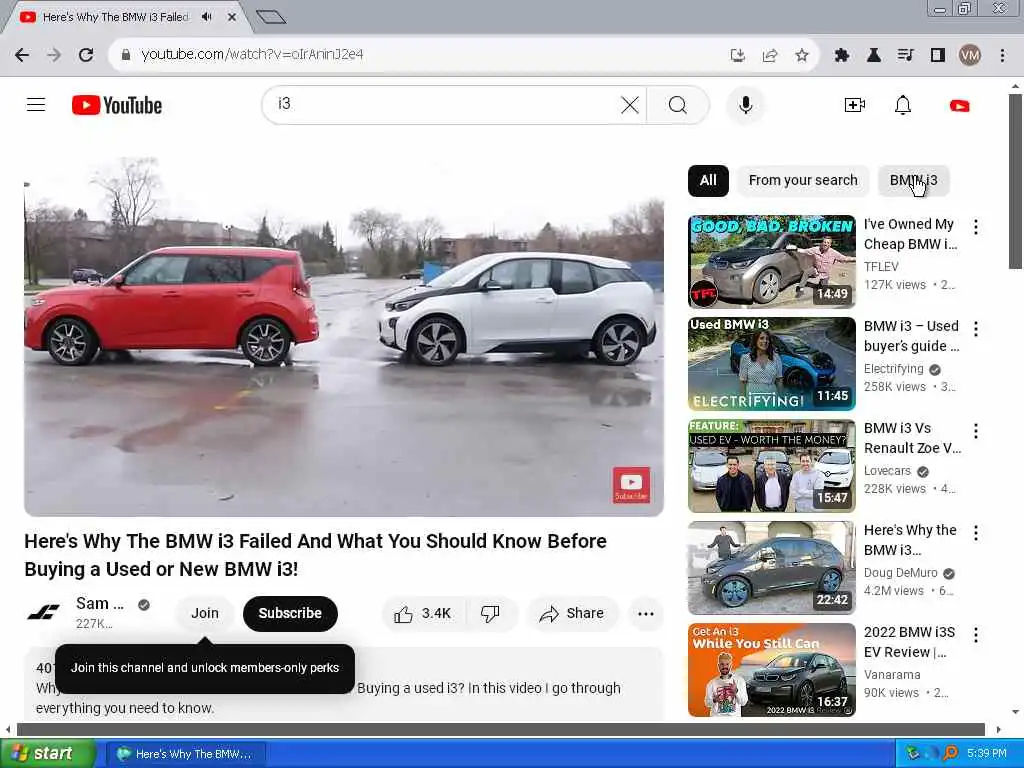Reload the YouTube page
The image size is (1024, 768).
click(86, 55)
